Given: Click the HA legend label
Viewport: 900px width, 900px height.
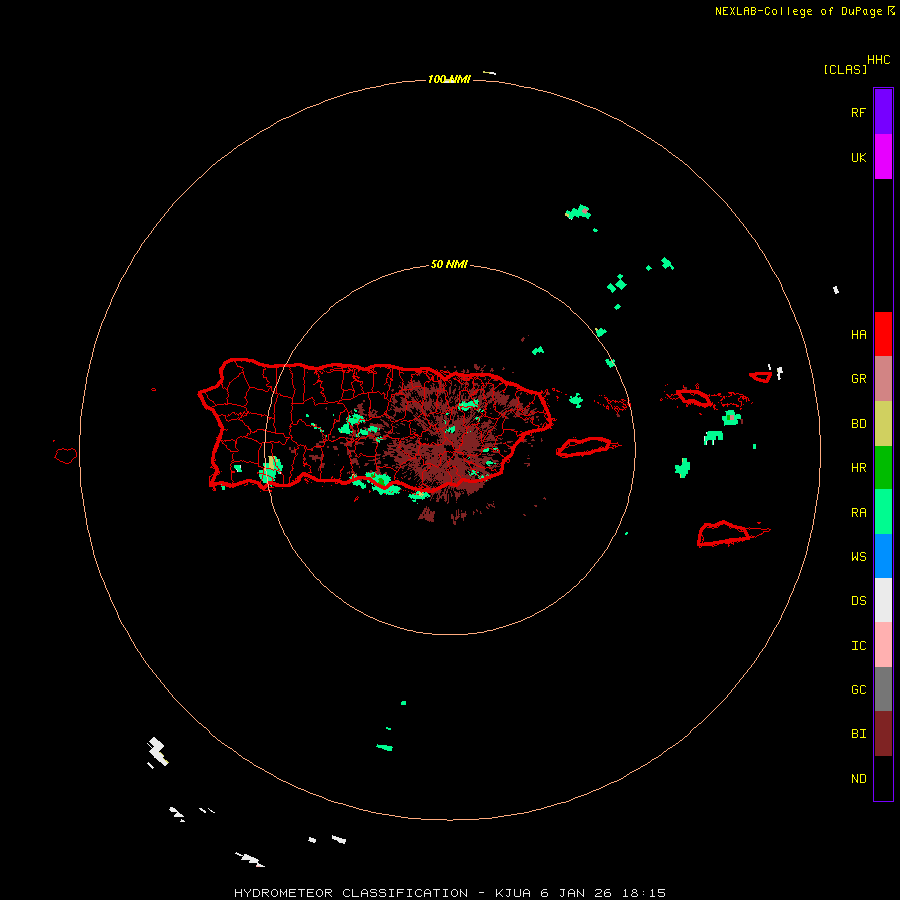Looking at the screenshot, I should pyautogui.click(x=858, y=335).
